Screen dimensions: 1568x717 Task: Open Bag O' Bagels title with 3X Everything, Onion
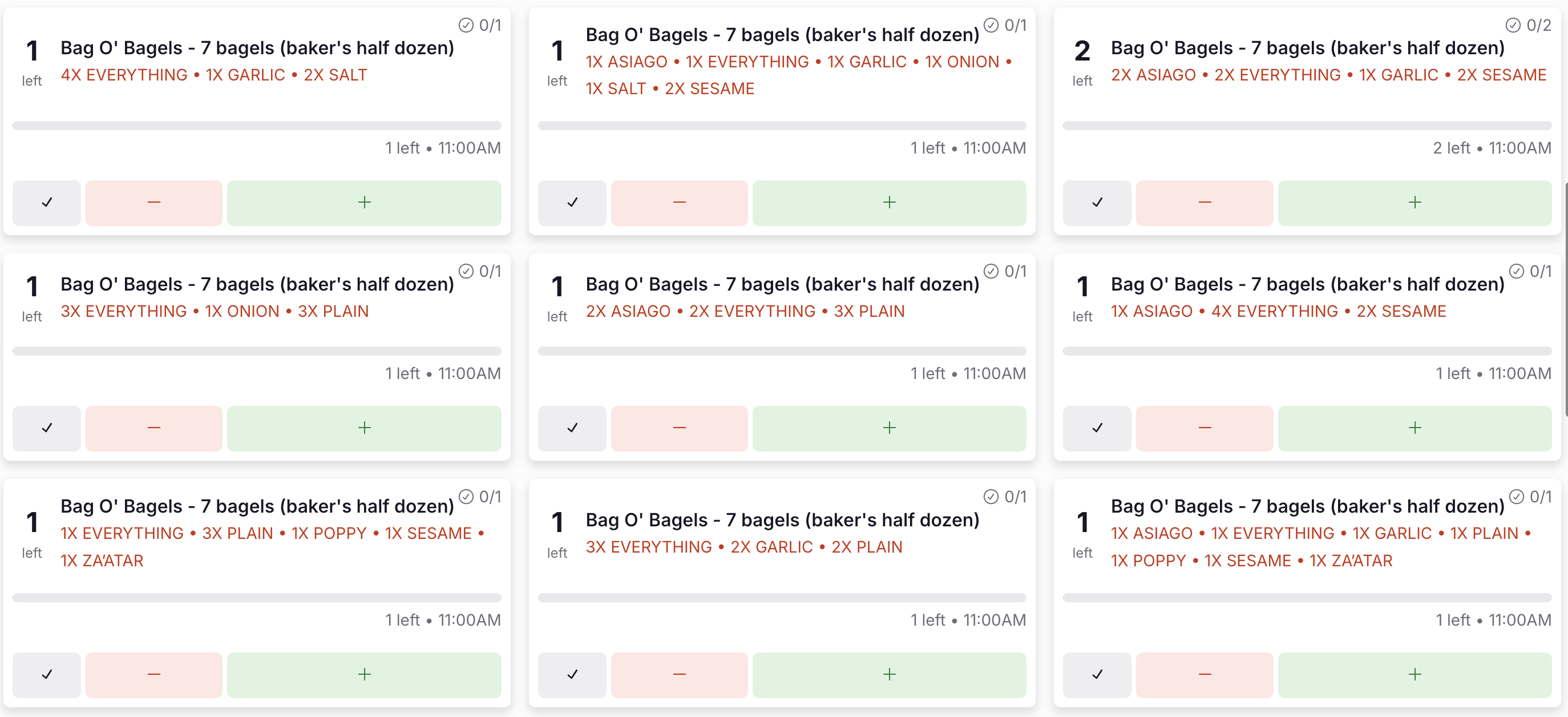[257, 284]
